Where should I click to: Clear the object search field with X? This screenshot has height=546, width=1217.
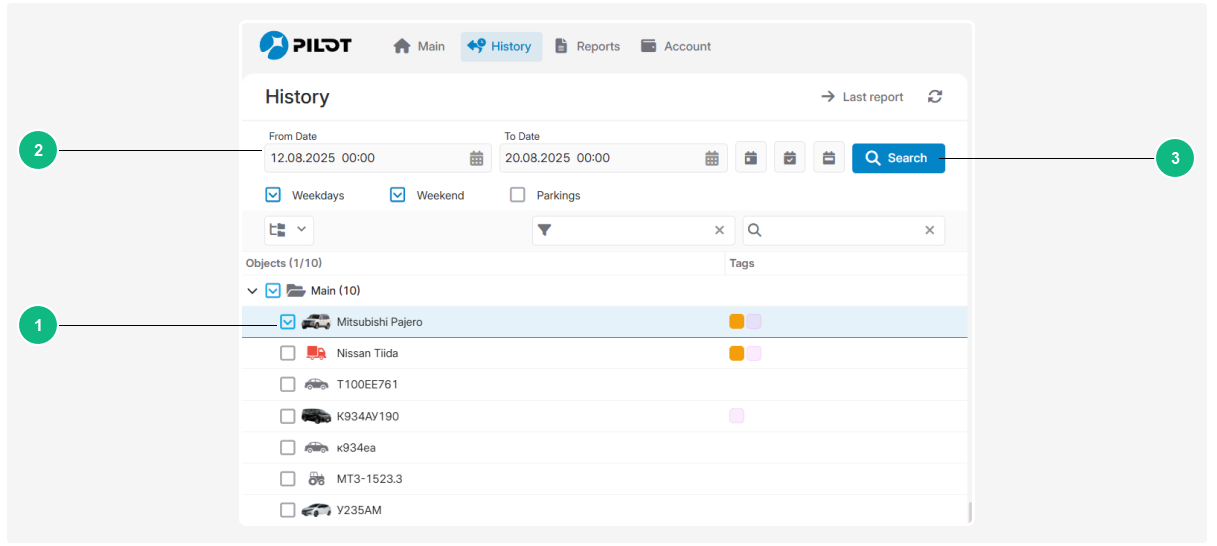[x=929, y=230]
